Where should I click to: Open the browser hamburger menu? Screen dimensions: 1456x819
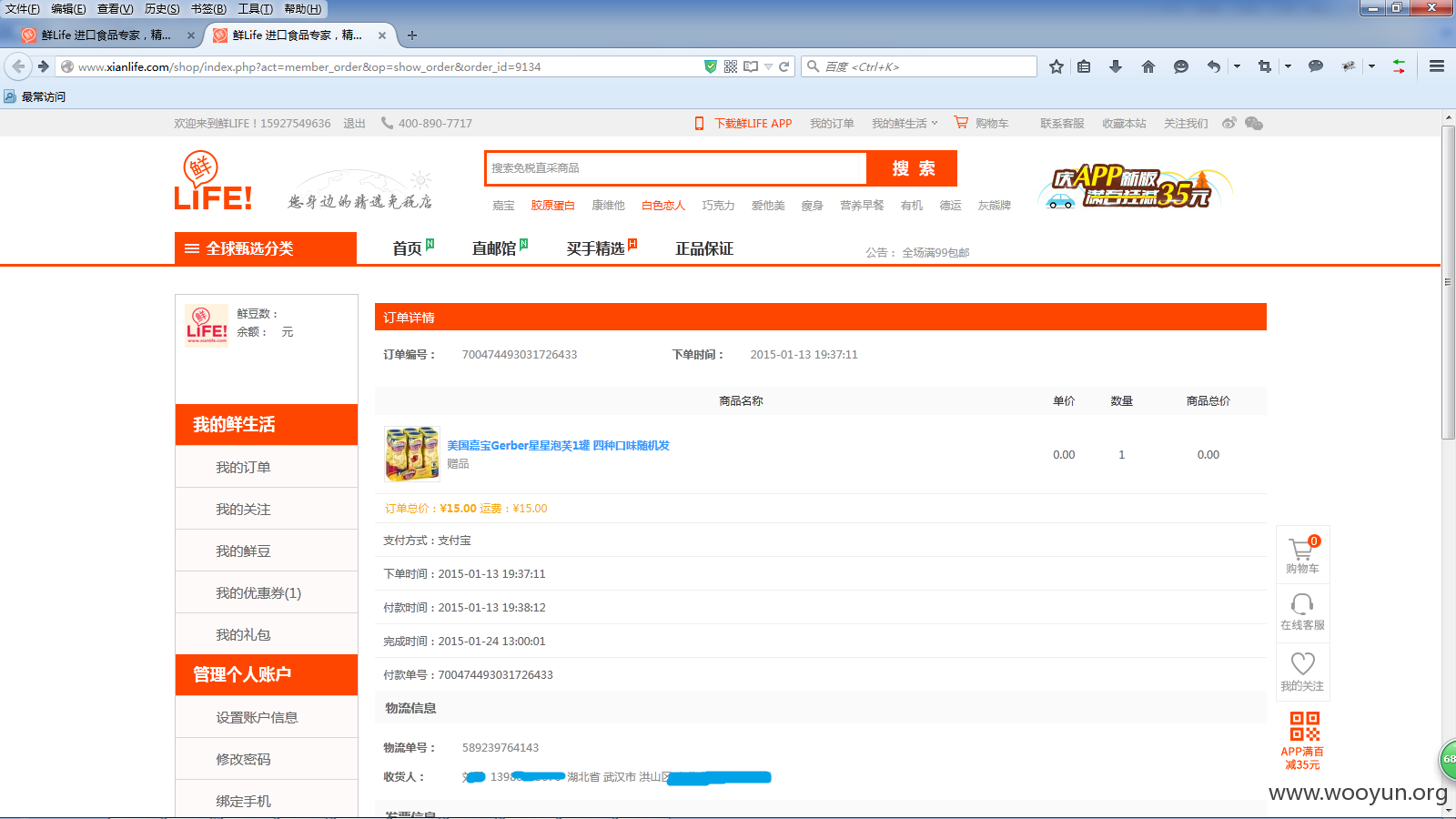[1437, 66]
